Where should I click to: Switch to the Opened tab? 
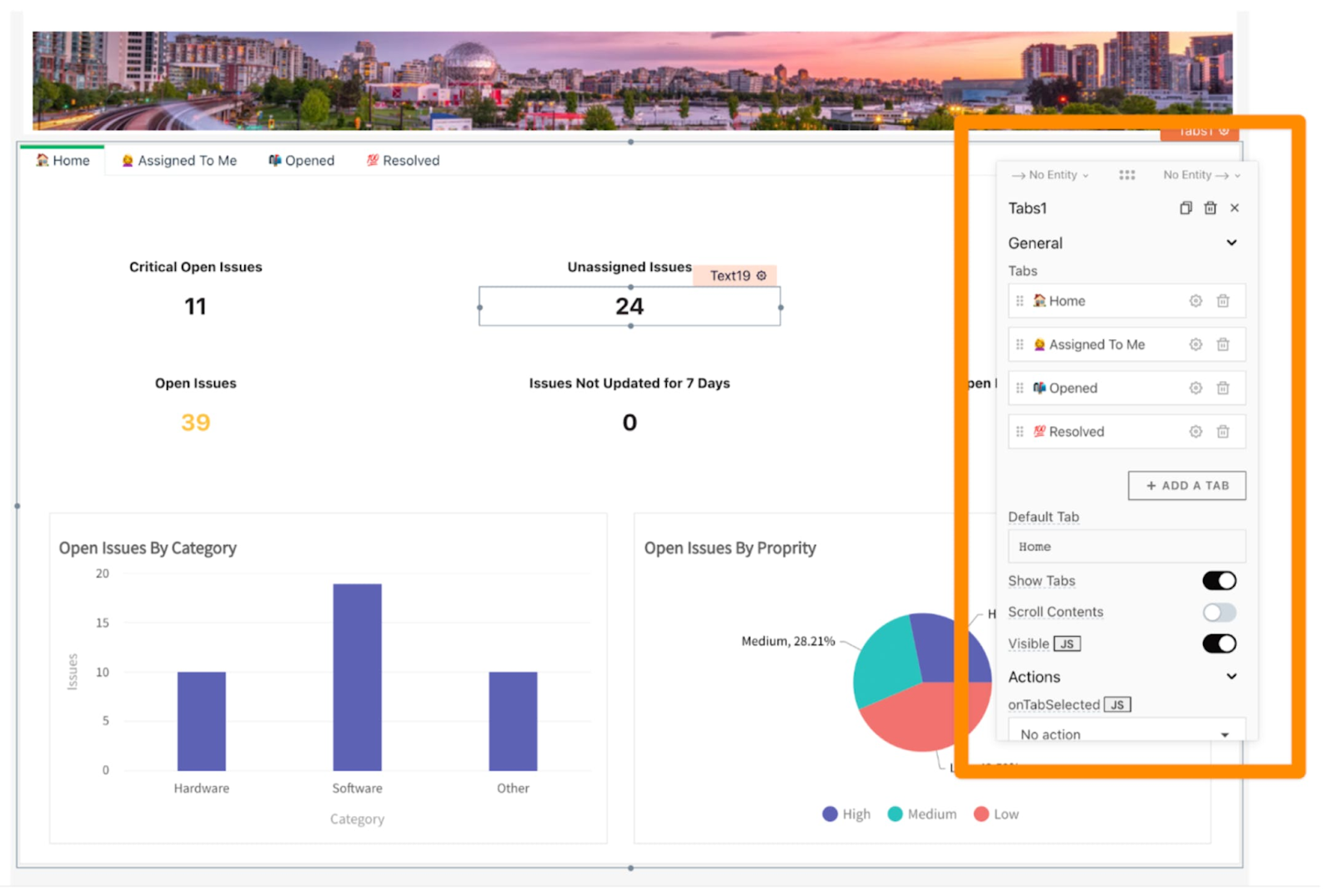[301, 160]
